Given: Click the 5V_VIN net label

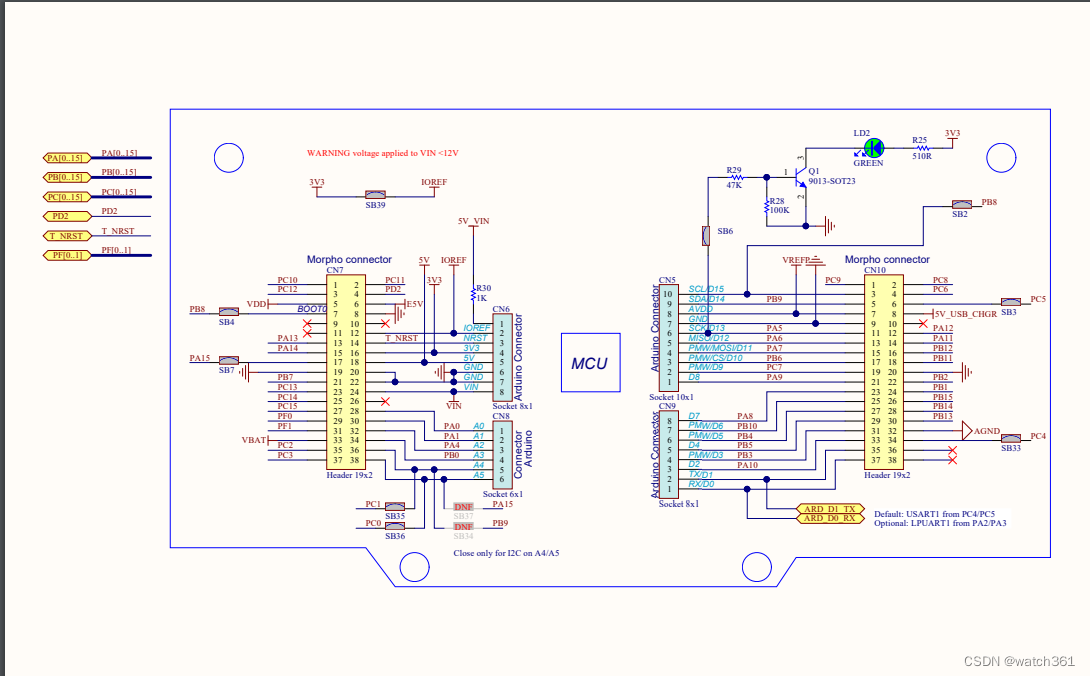Looking at the screenshot, I should coord(473,221).
